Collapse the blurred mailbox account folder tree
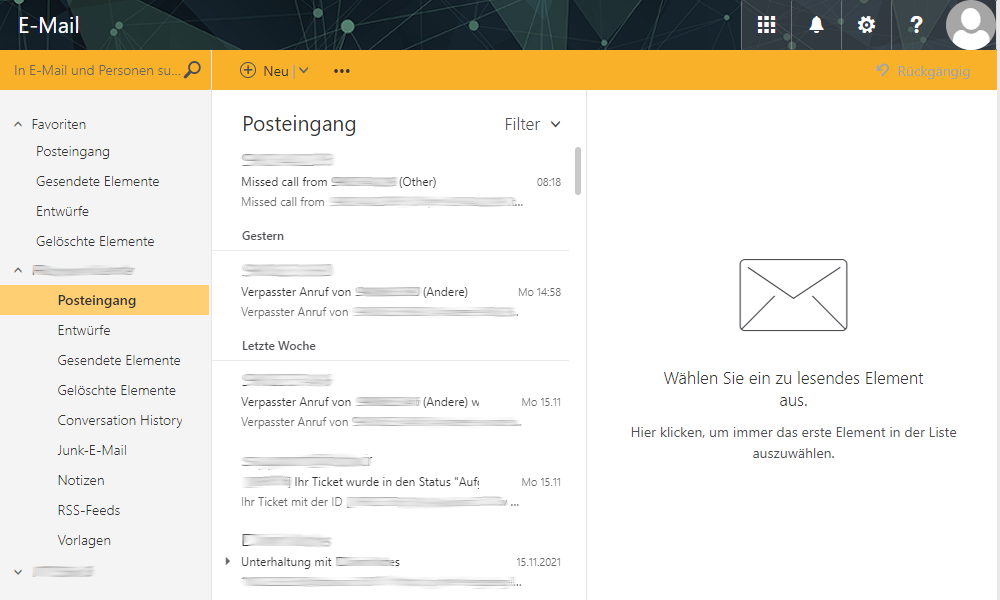The height and width of the screenshot is (600, 1000). pyautogui.click(x=18, y=270)
